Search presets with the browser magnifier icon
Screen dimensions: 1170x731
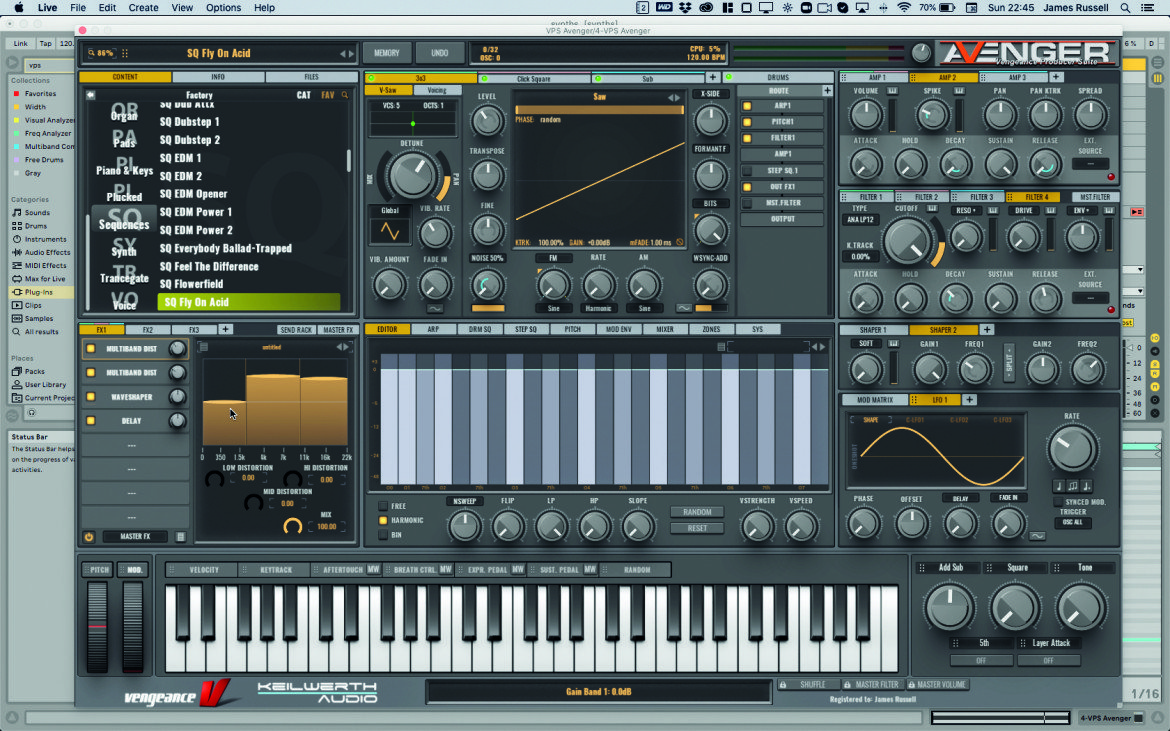pyautogui.click(x=345, y=95)
